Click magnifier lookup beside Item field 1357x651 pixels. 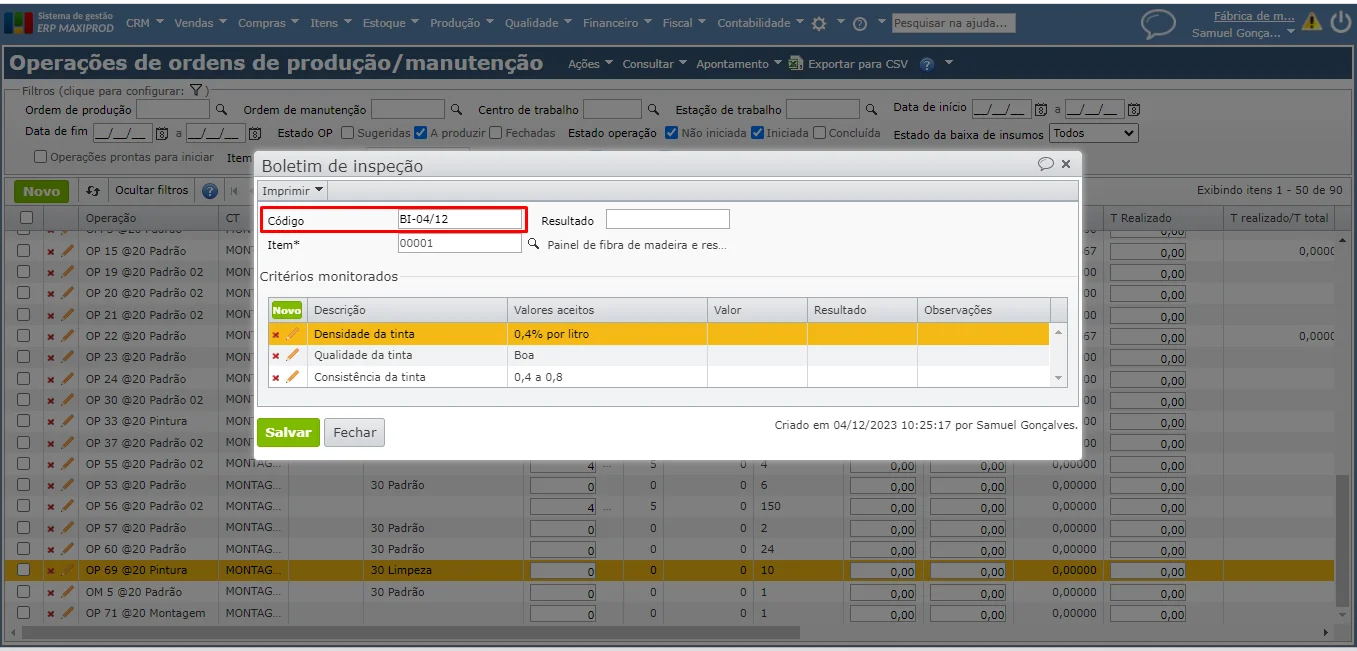pos(533,244)
